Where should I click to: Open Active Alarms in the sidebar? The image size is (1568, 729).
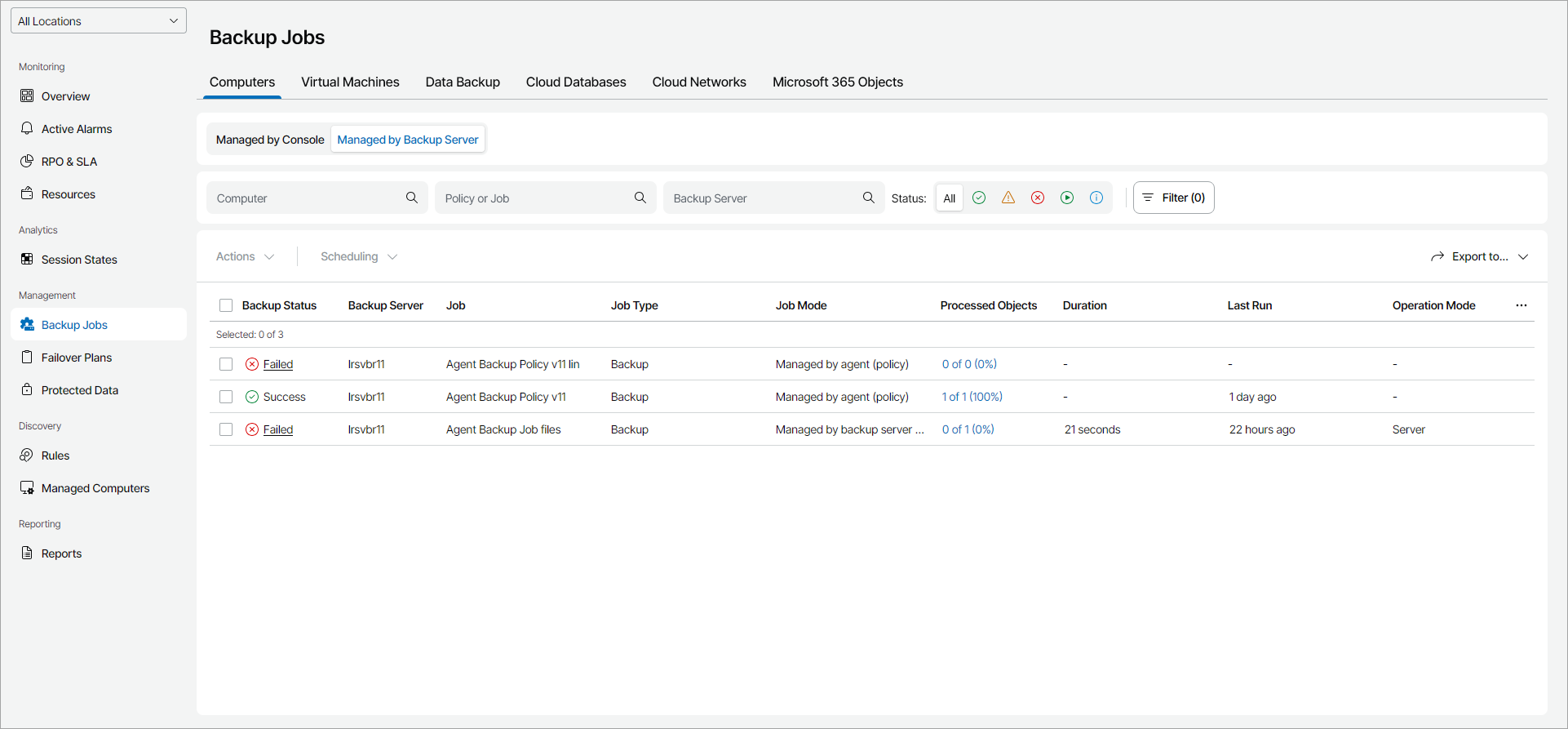(x=77, y=129)
